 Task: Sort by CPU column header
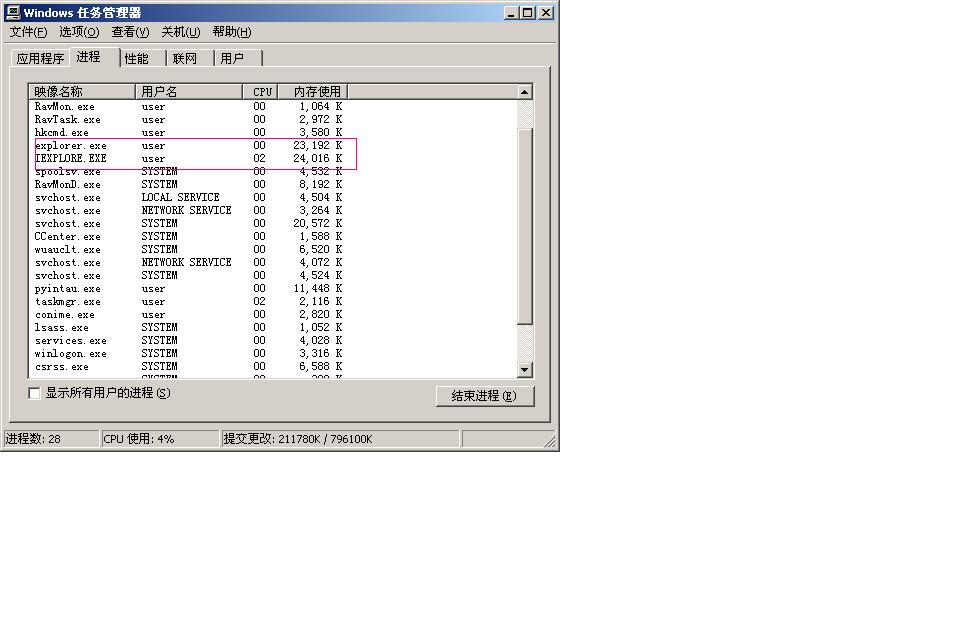coord(260,92)
